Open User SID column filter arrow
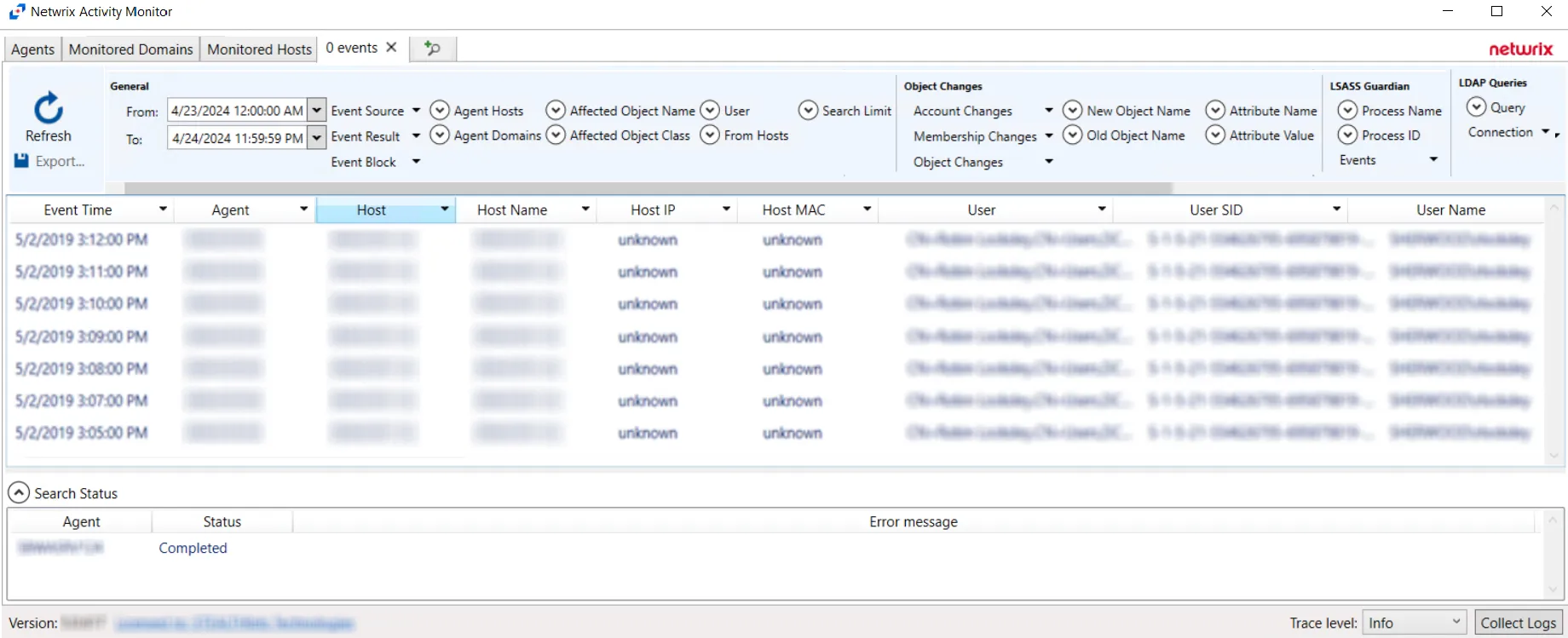The height and width of the screenshot is (638, 1568). tap(1336, 210)
